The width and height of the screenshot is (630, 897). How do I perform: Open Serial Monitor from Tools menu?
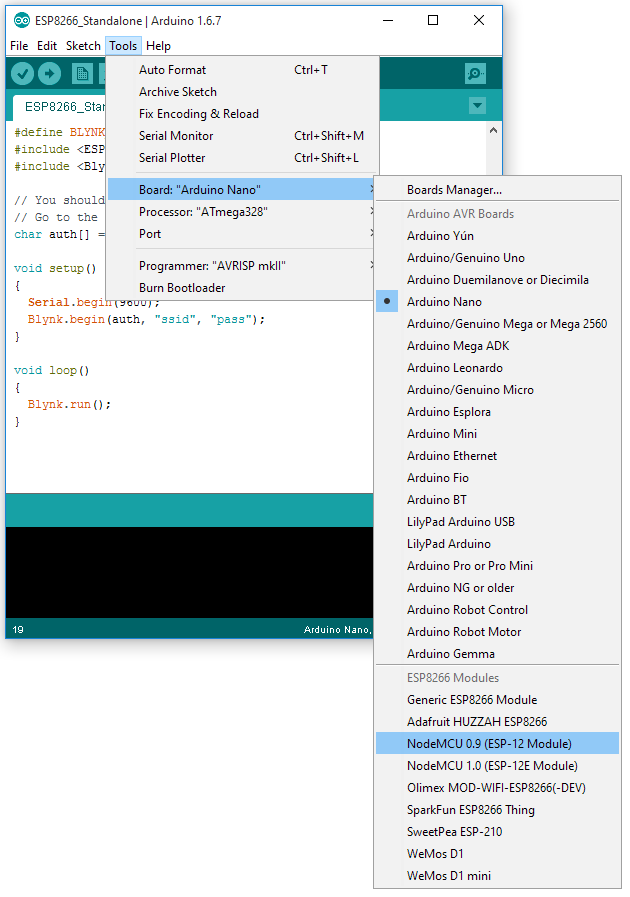coord(243,136)
